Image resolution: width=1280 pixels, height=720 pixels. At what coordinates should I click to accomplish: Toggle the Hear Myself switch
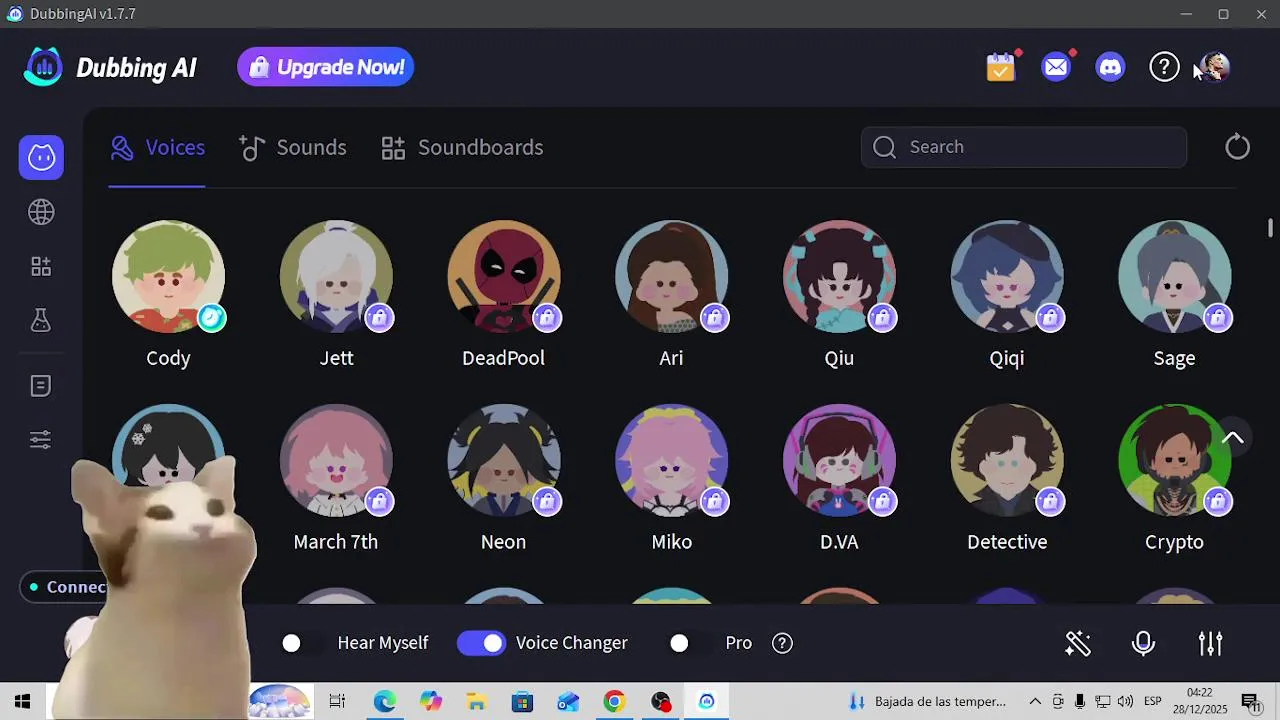click(x=301, y=643)
